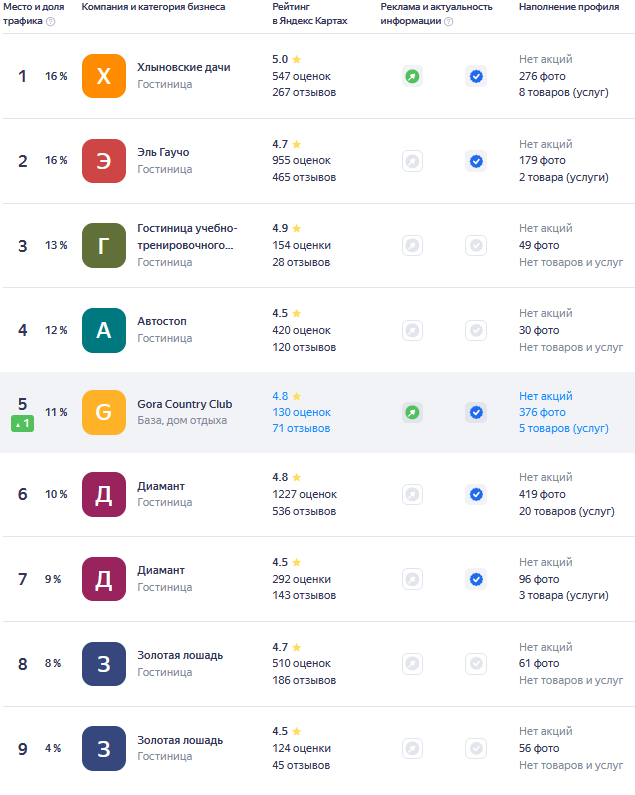Click «420 оценок» text
The width and height of the screenshot is (635, 795).
click(x=301, y=330)
